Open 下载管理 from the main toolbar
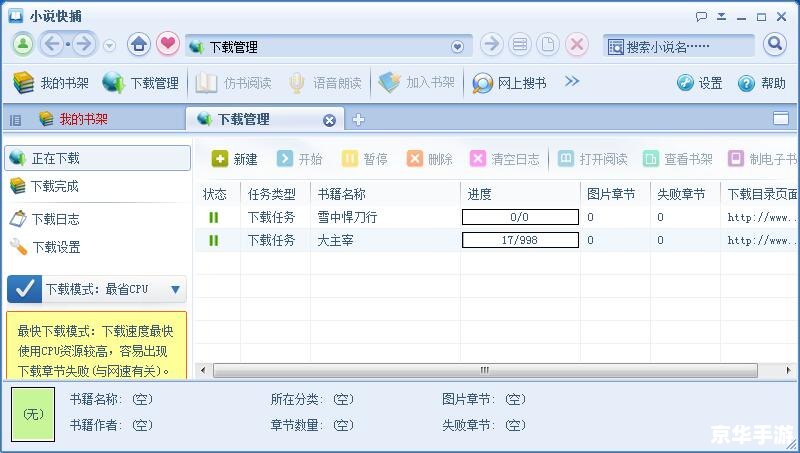Image resolution: width=800 pixels, height=453 pixels. point(141,83)
